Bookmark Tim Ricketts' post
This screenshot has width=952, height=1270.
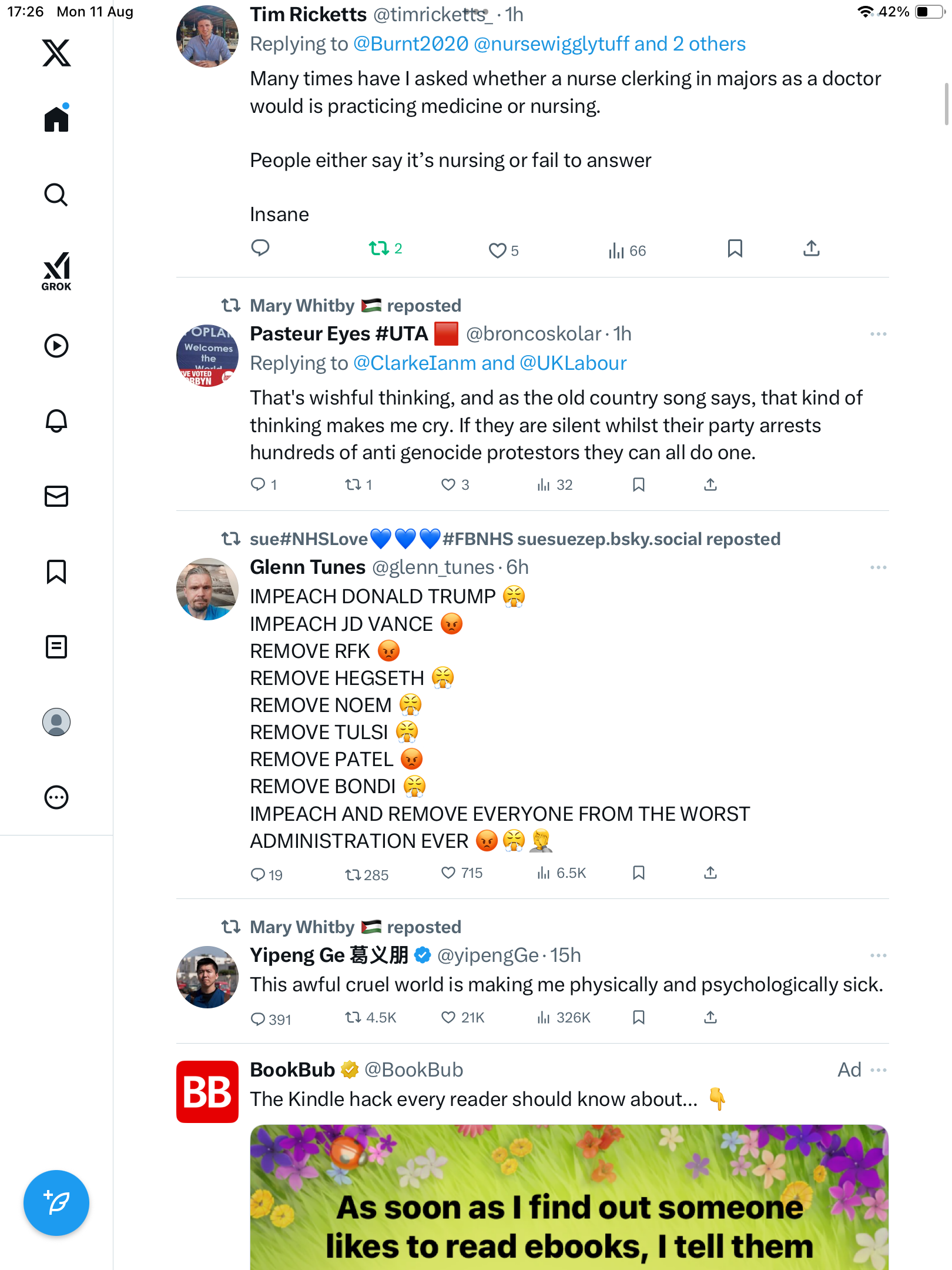tap(735, 249)
